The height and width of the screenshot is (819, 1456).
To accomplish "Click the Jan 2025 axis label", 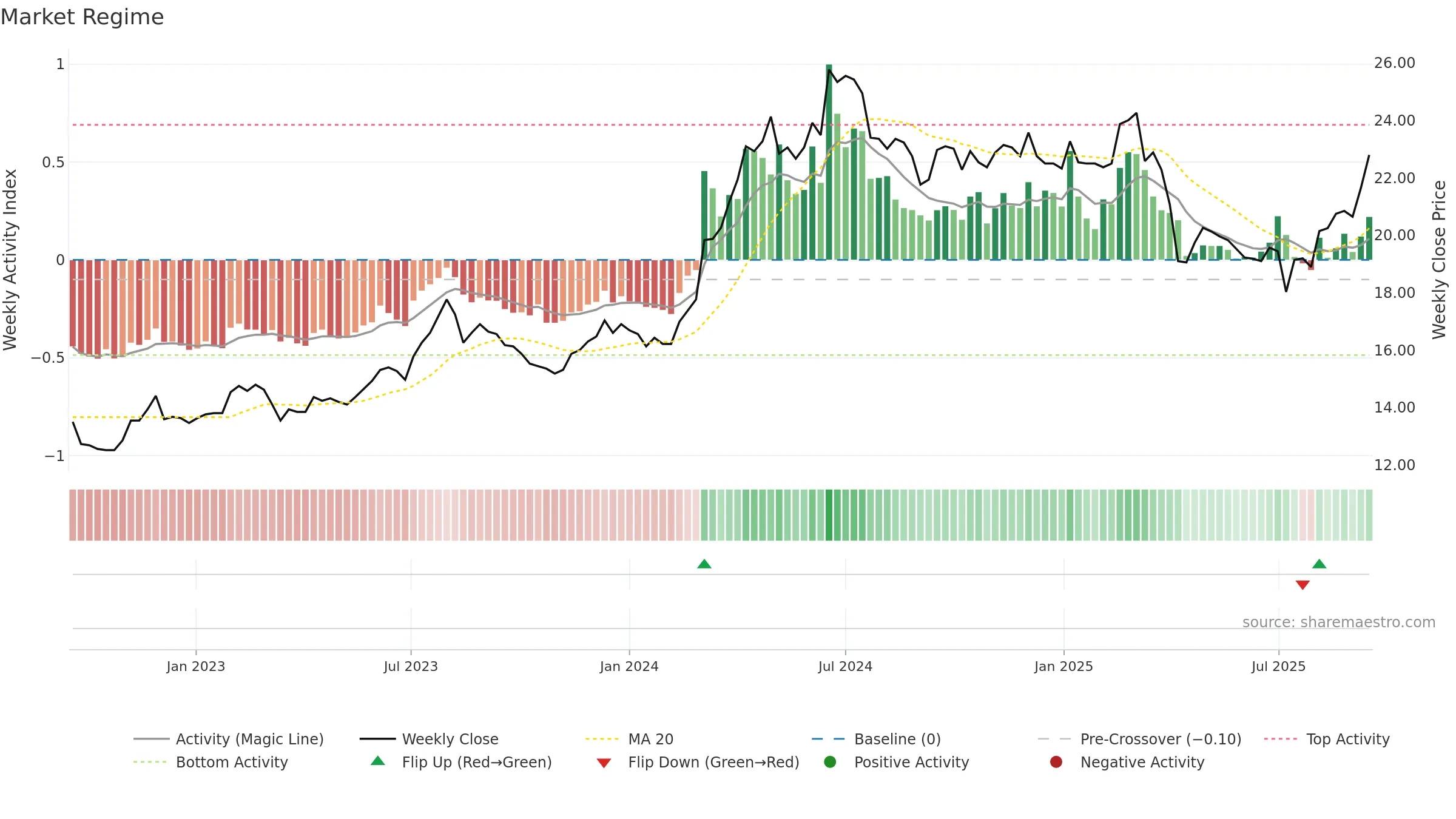I will click(1063, 666).
